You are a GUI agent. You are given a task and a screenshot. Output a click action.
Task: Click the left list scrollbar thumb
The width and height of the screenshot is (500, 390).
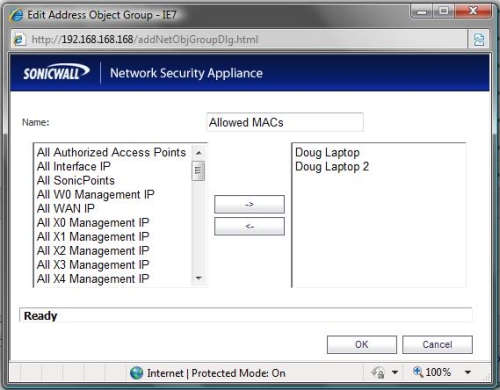[198, 171]
